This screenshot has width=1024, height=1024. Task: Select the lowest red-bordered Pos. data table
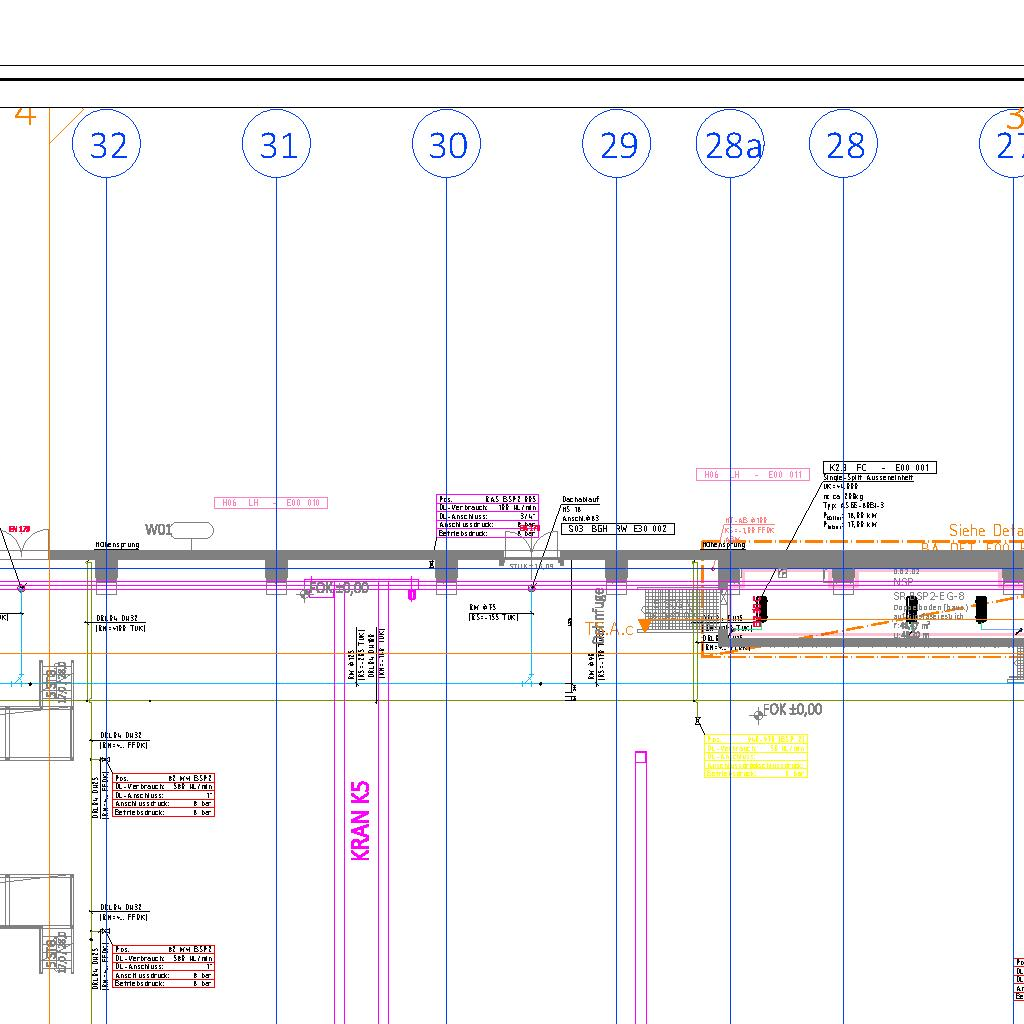163,966
